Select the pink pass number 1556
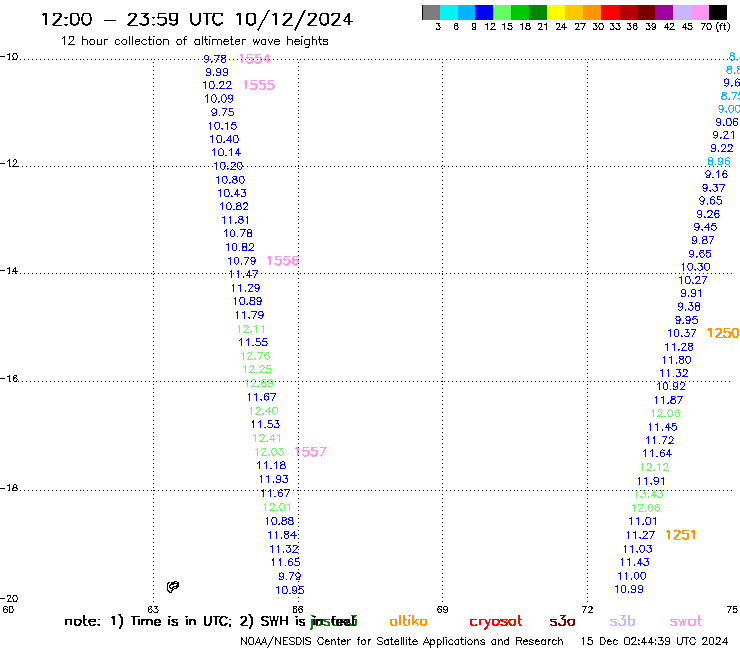Viewport: 740px width, 650px height. point(283,261)
